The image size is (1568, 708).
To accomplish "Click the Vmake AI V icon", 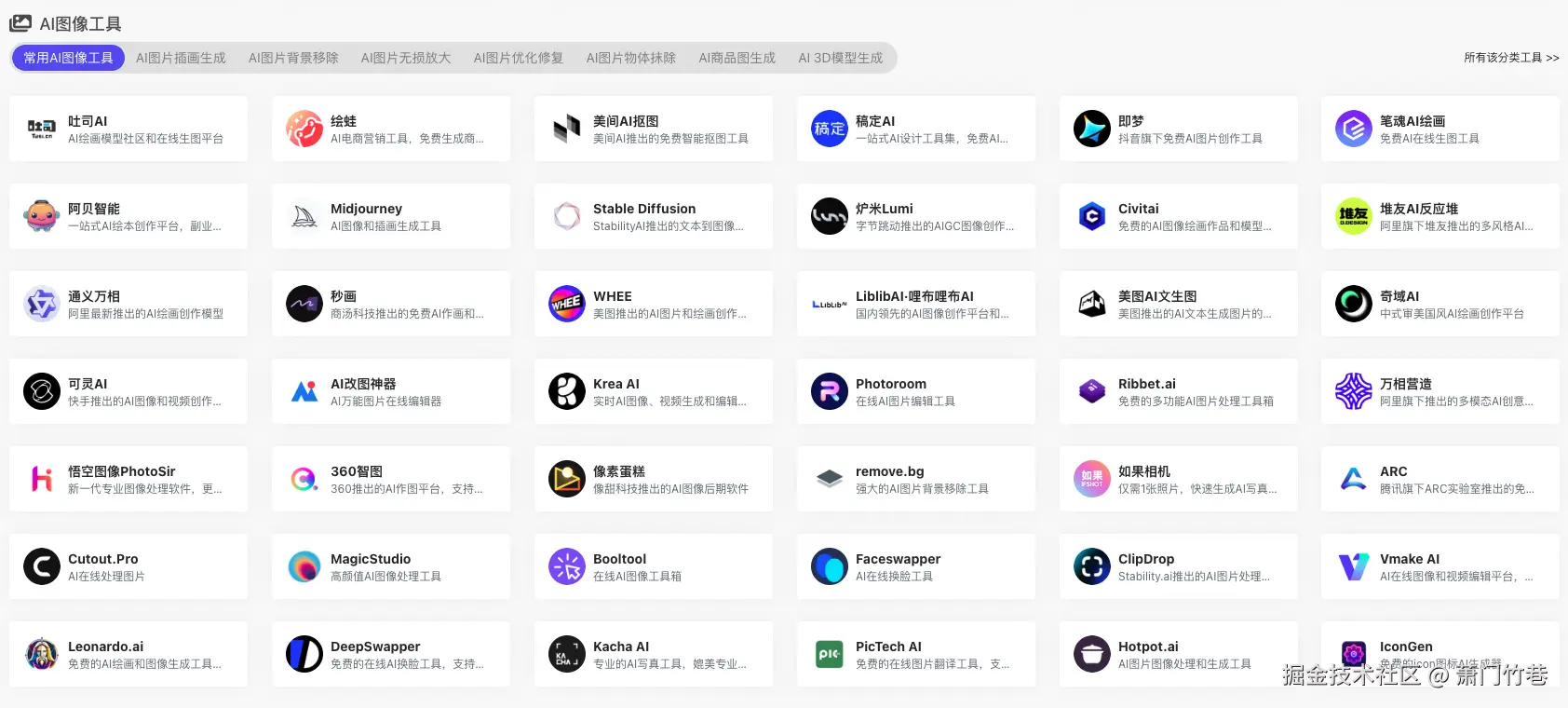I will click(1354, 566).
